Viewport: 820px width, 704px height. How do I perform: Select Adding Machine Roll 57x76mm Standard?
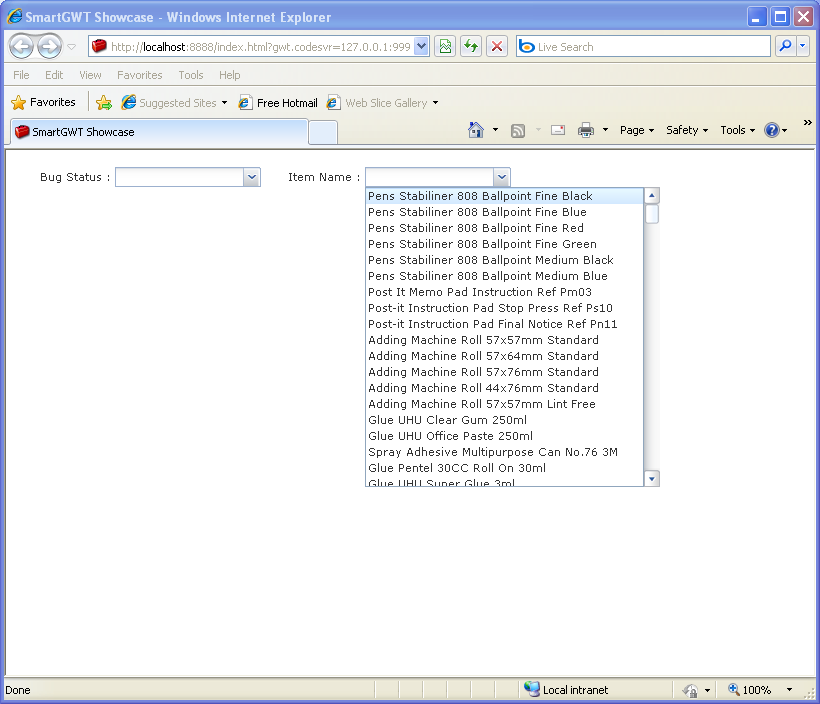(504, 372)
